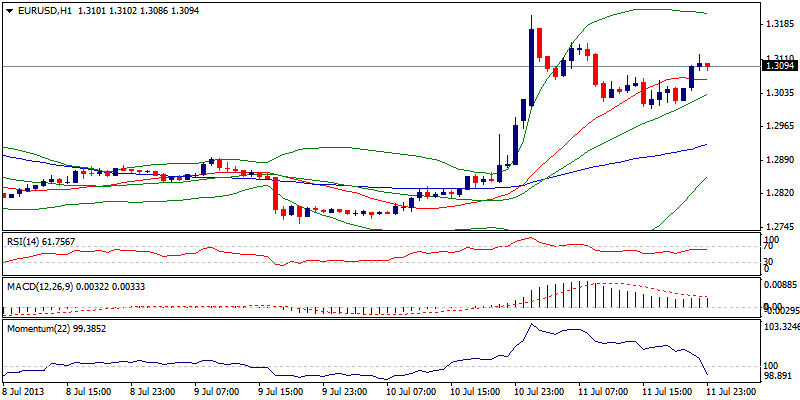Image resolution: width=800 pixels, height=400 pixels.
Task: Click the peak of the Momentum line
Action: (x=530, y=325)
